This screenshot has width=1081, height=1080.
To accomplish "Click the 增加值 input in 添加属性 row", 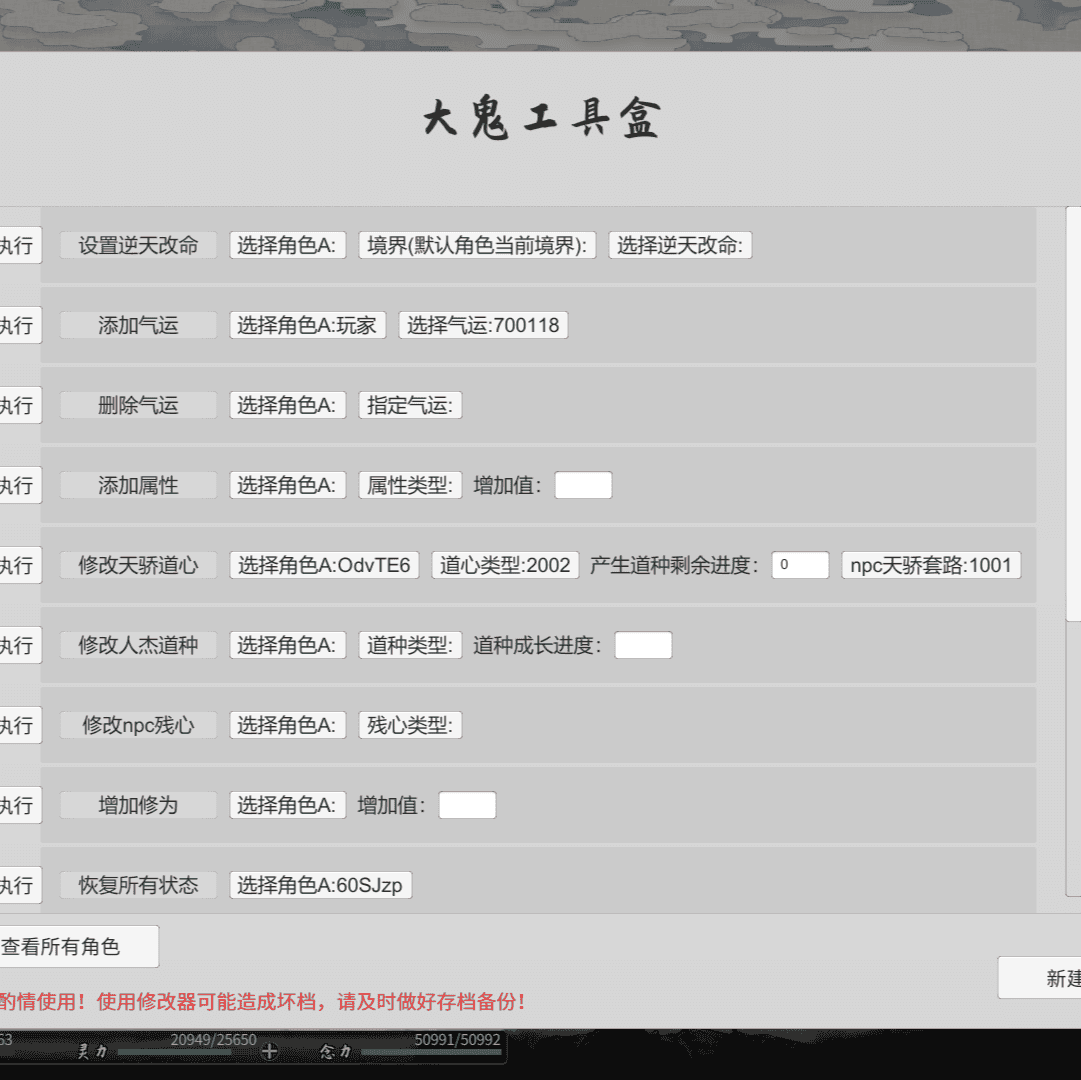I will coord(583,485).
